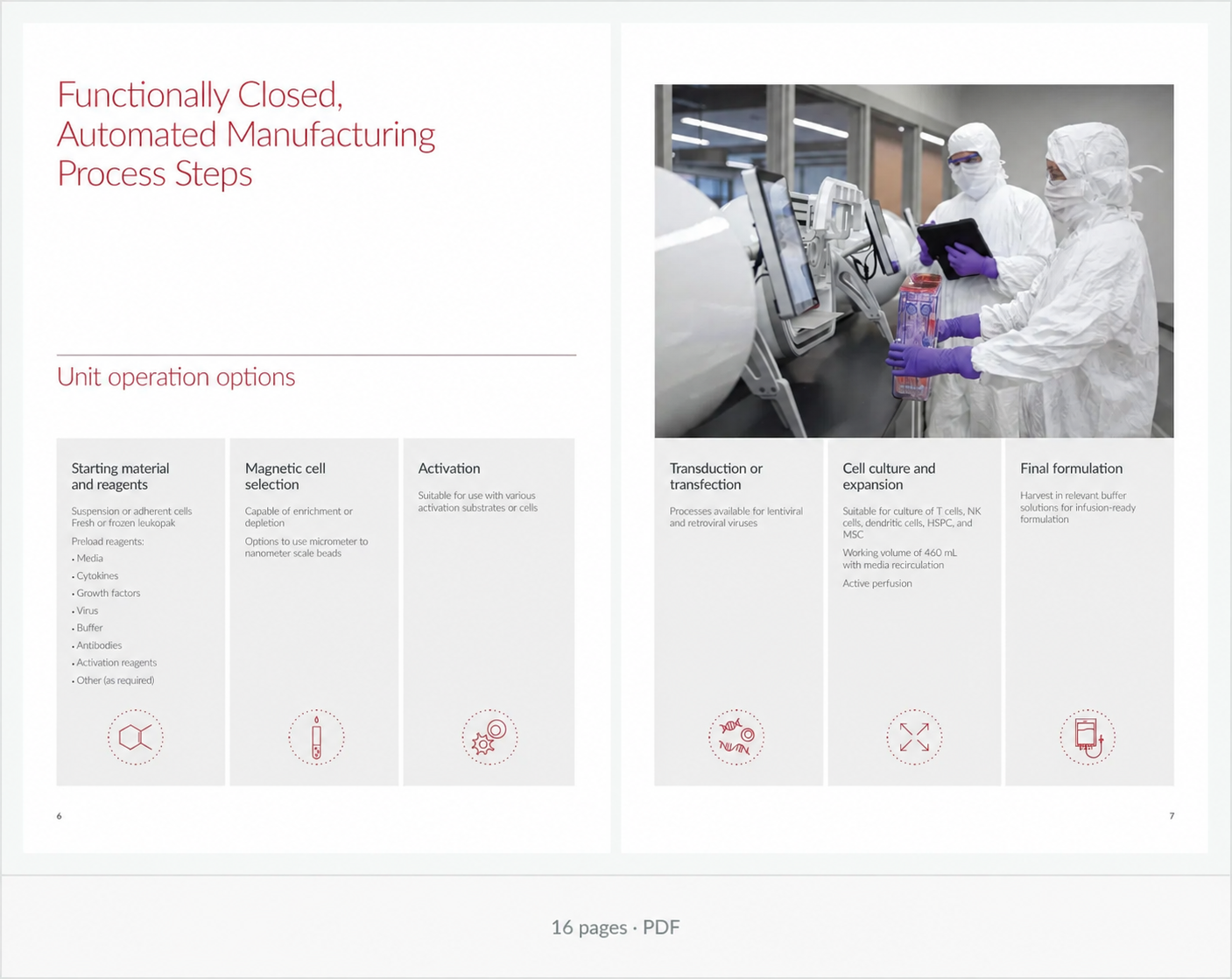Click the 'Antibodies' bullet item
This screenshot has height=979, width=1232.
(x=97, y=645)
